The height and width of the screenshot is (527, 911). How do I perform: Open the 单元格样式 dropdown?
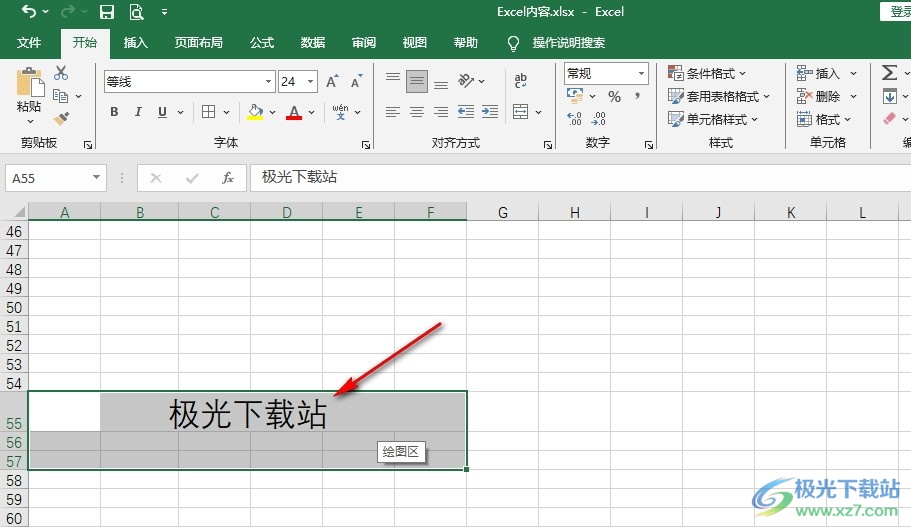pos(713,120)
